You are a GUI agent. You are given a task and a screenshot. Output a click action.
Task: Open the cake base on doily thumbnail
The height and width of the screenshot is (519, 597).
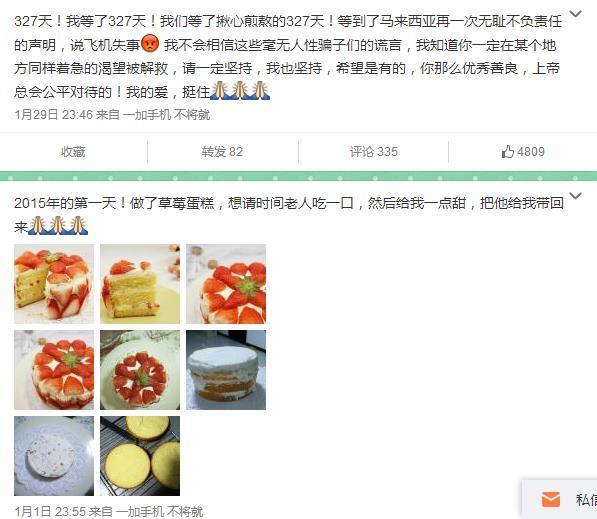(x=54, y=456)
